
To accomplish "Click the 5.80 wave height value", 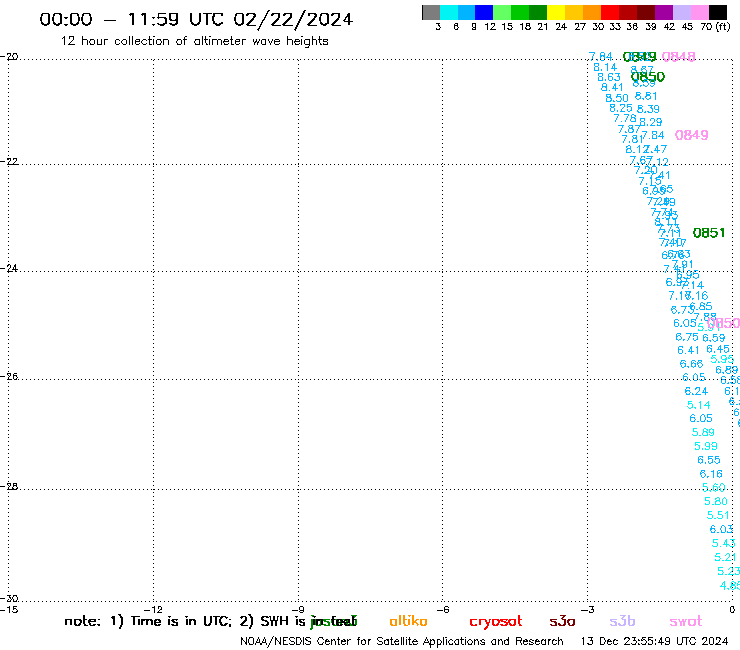I will tap(716, 502).
